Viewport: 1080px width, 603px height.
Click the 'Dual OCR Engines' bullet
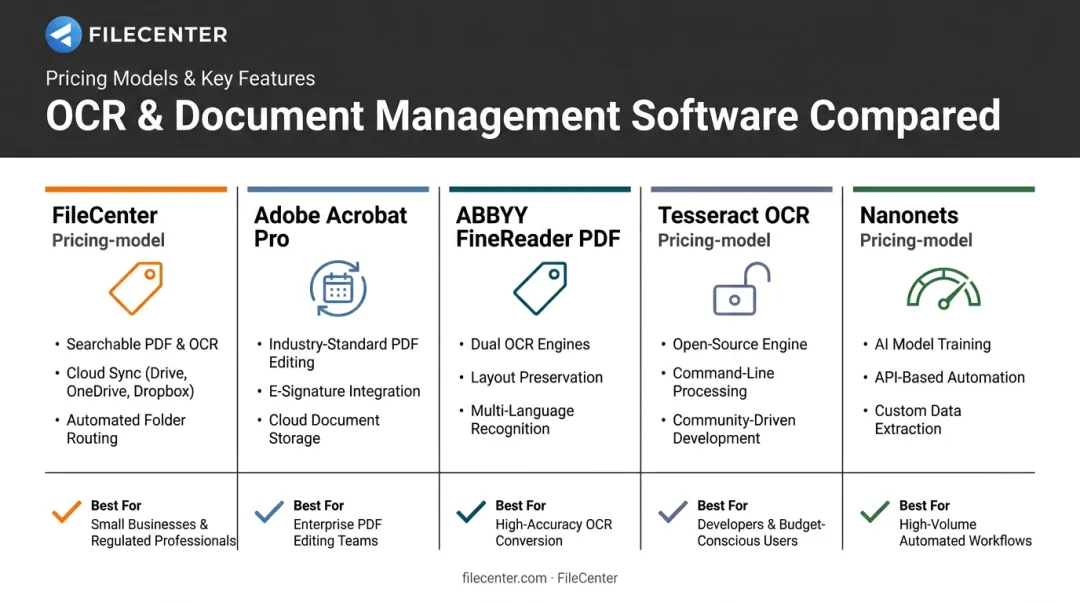pyautogui.click(x=530, y=344)
